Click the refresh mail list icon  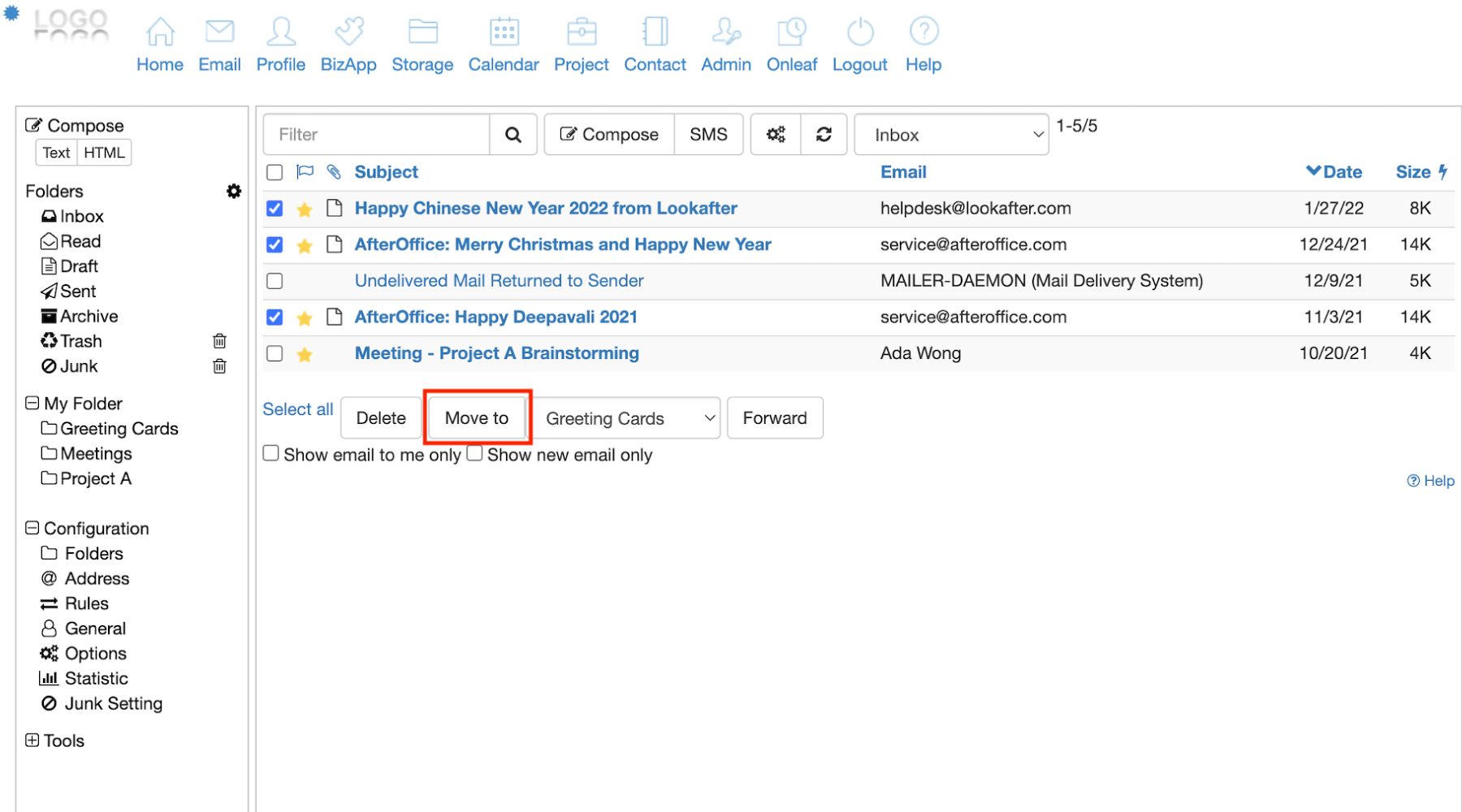pos(824,135)
